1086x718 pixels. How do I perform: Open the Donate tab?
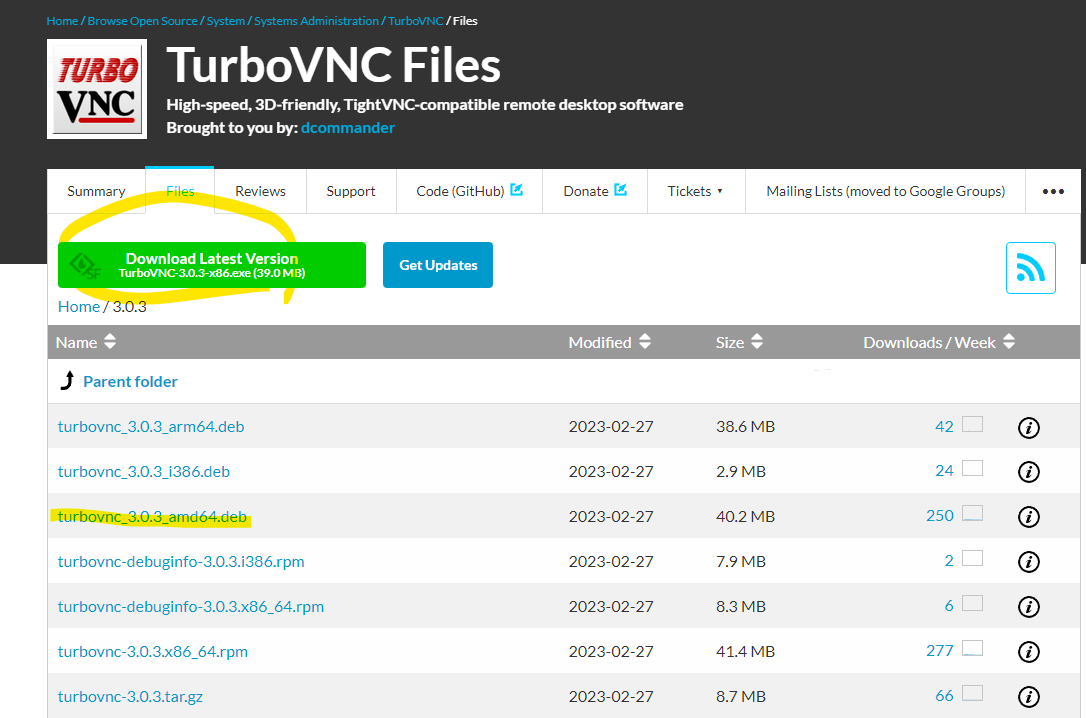point(595,192)
